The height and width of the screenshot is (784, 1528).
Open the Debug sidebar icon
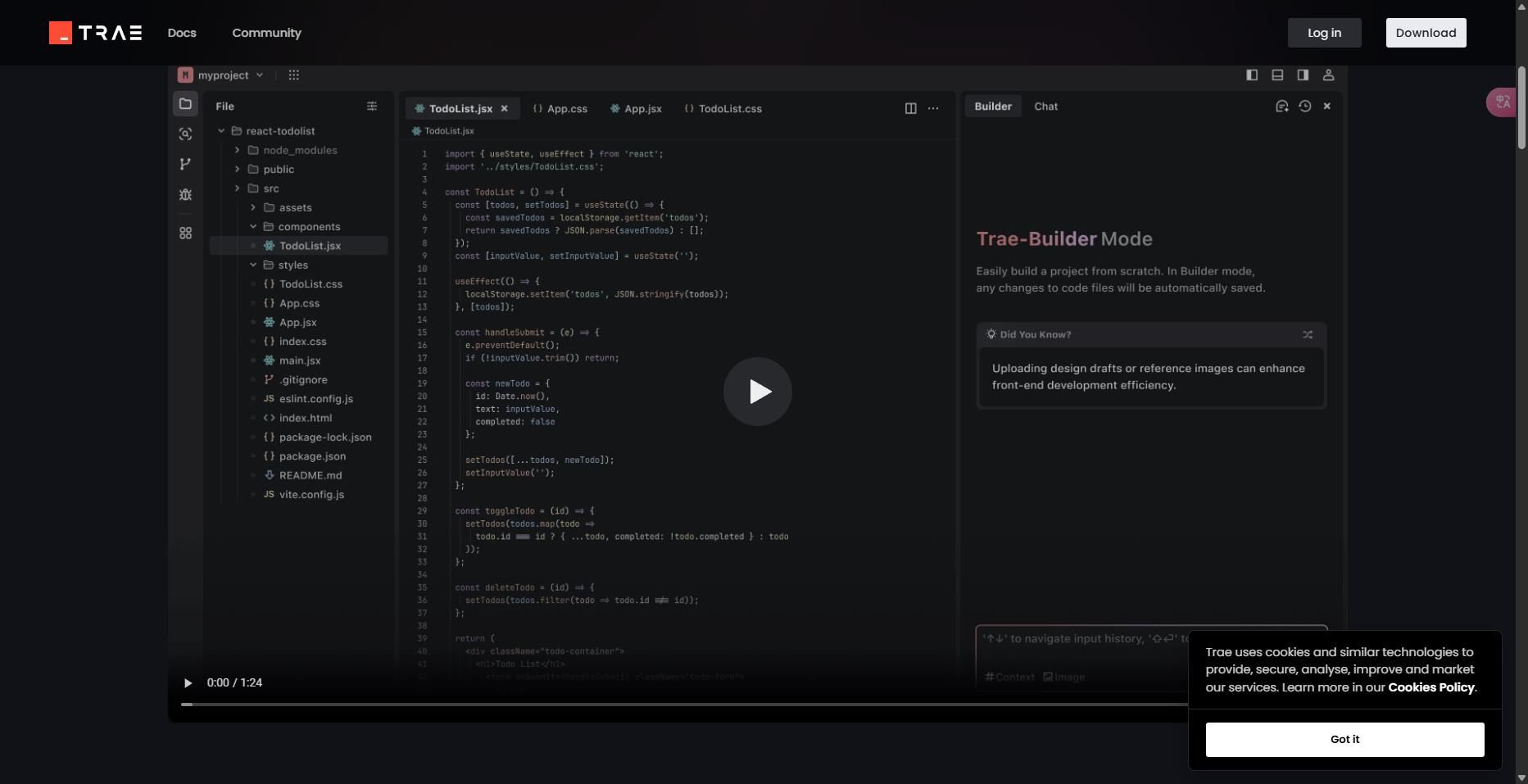coord(186,194)
